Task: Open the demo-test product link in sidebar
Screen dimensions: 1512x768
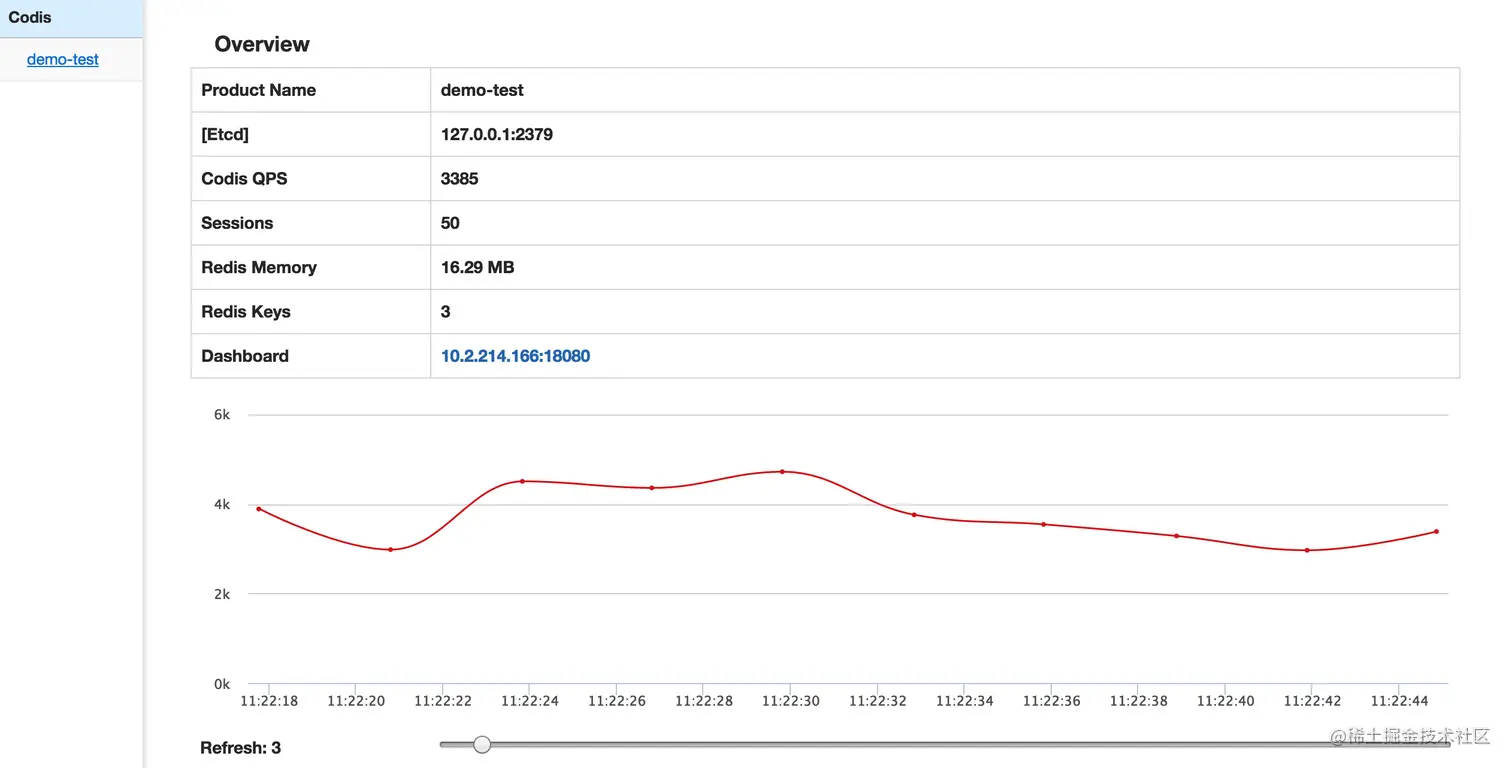Action: coord(63,59)
